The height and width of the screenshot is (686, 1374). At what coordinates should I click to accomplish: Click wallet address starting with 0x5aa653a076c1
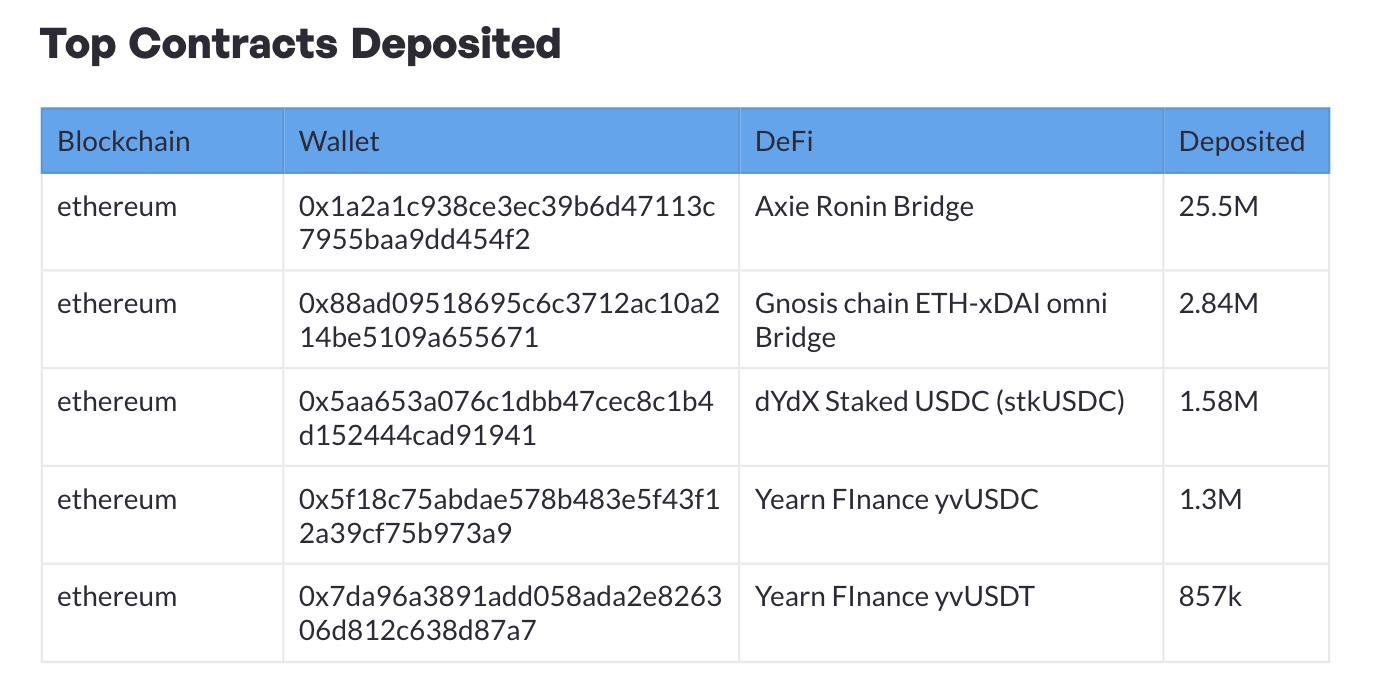click(x=506, y=418)
